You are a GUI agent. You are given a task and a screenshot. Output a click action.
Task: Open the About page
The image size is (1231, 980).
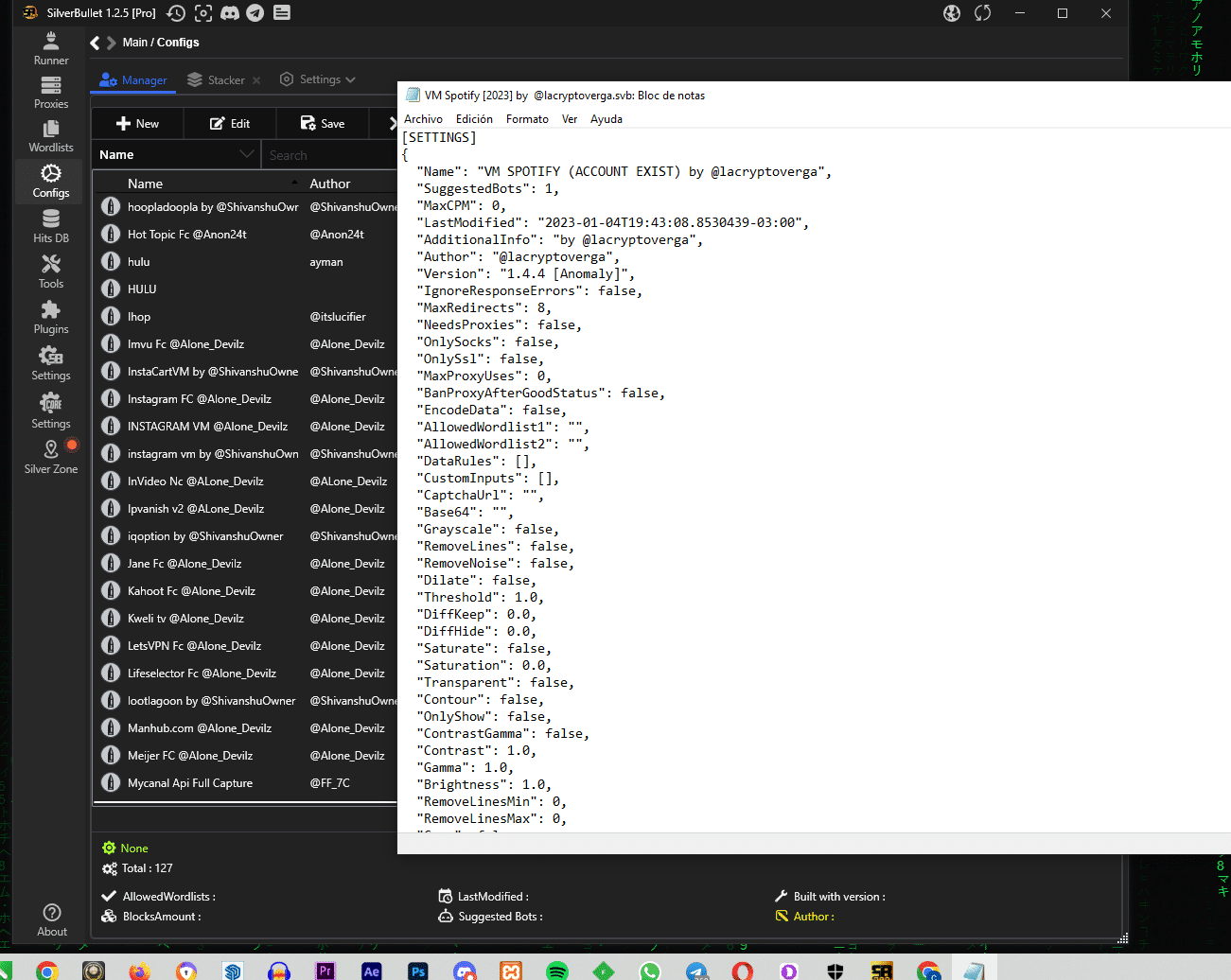52,919
